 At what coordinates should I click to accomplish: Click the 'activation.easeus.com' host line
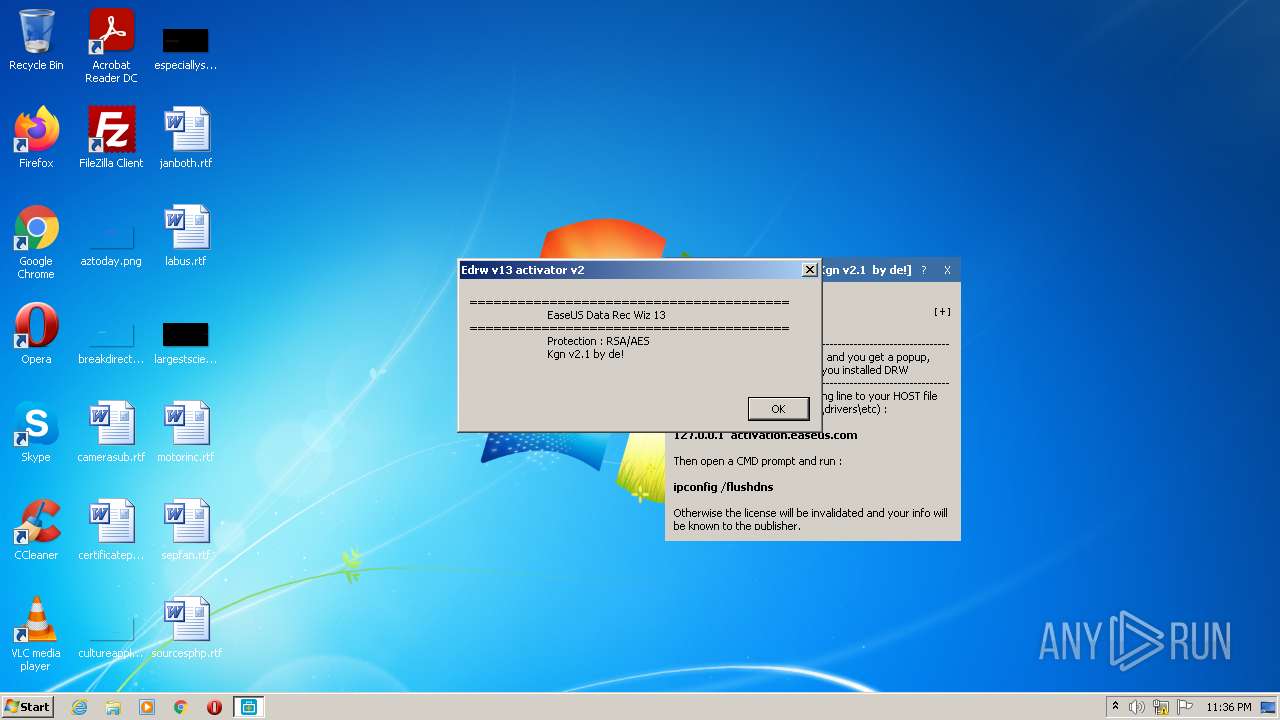(x=765, y=435)
